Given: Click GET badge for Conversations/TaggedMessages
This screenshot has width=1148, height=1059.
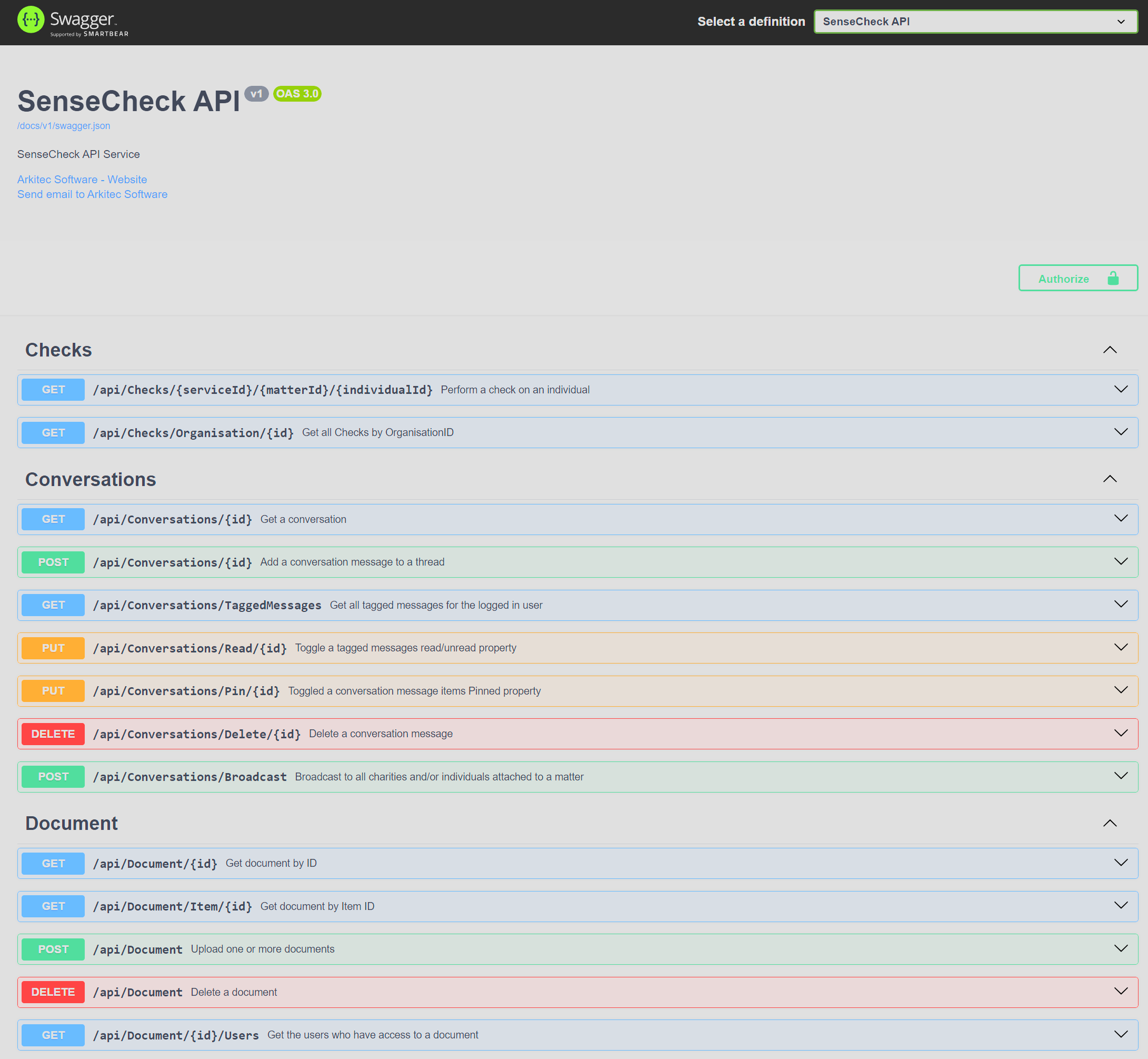Looking at the screenshot, I should click(53, 605).
